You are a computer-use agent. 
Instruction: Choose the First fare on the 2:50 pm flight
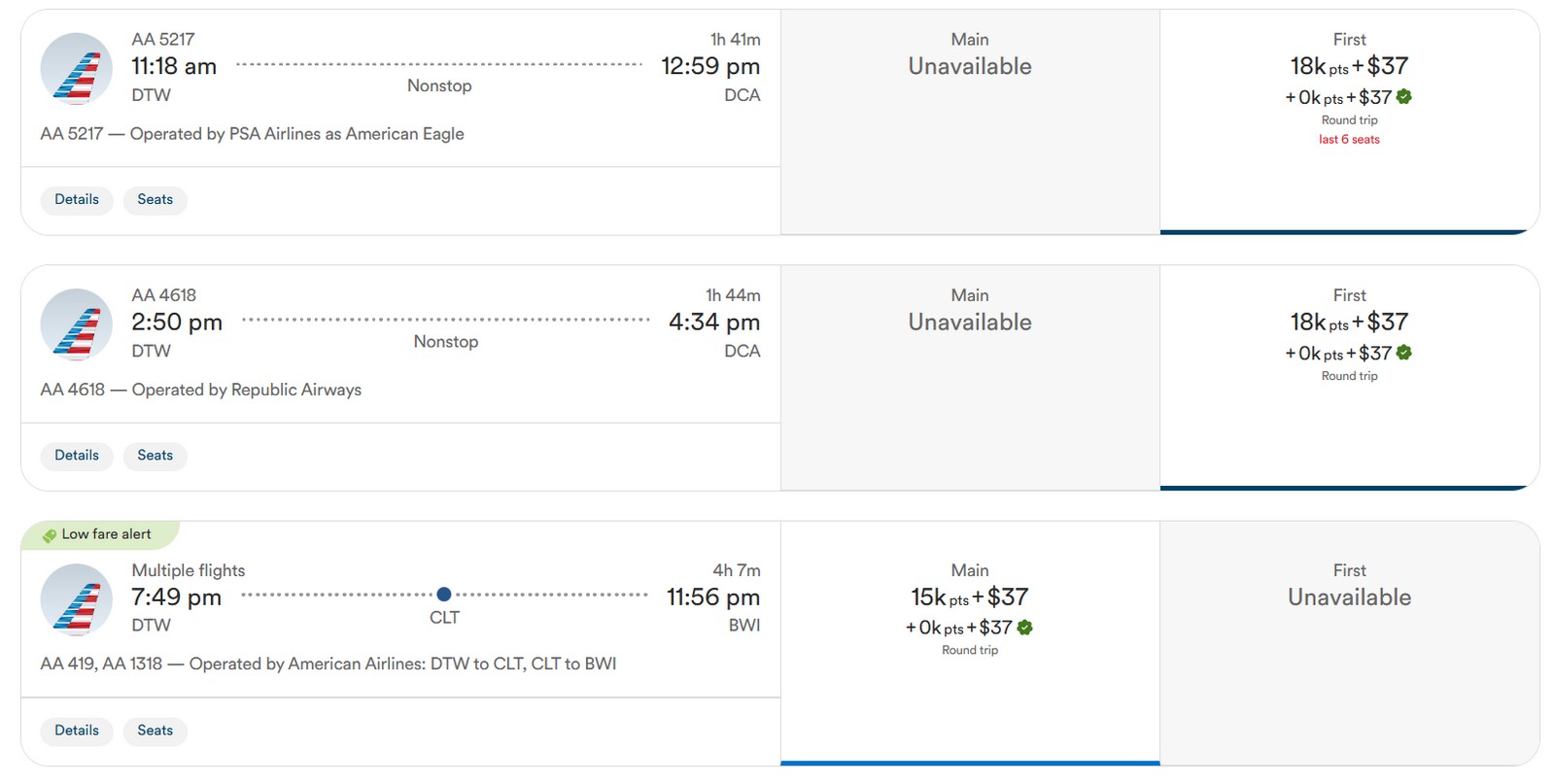click(1349, 335)
